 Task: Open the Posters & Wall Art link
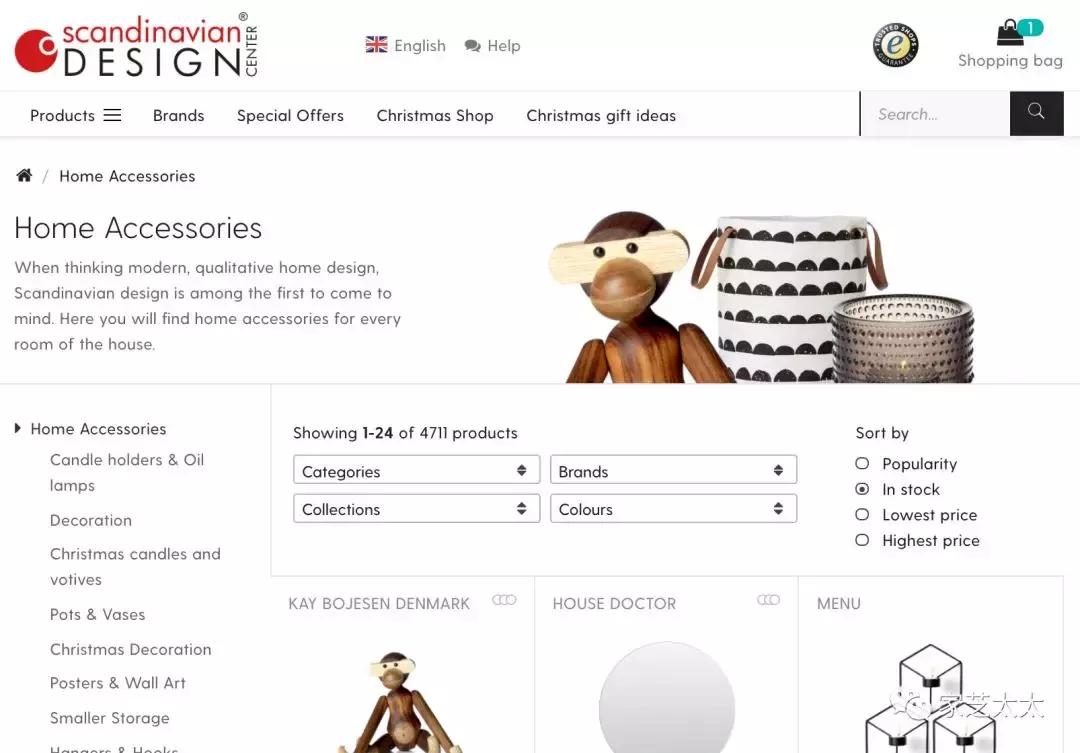click(118, 683)
